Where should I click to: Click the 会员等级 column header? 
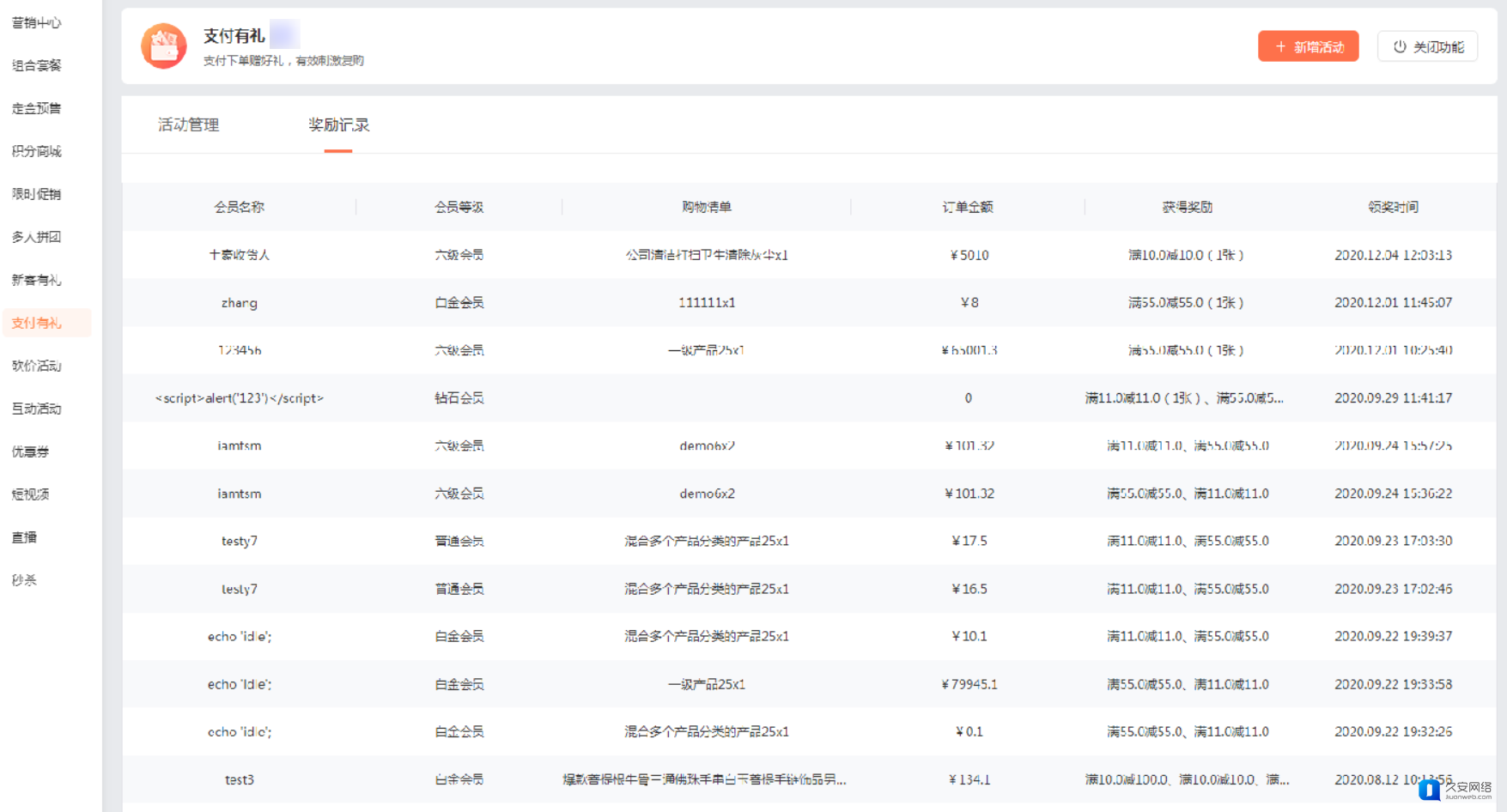click(459, 207)
